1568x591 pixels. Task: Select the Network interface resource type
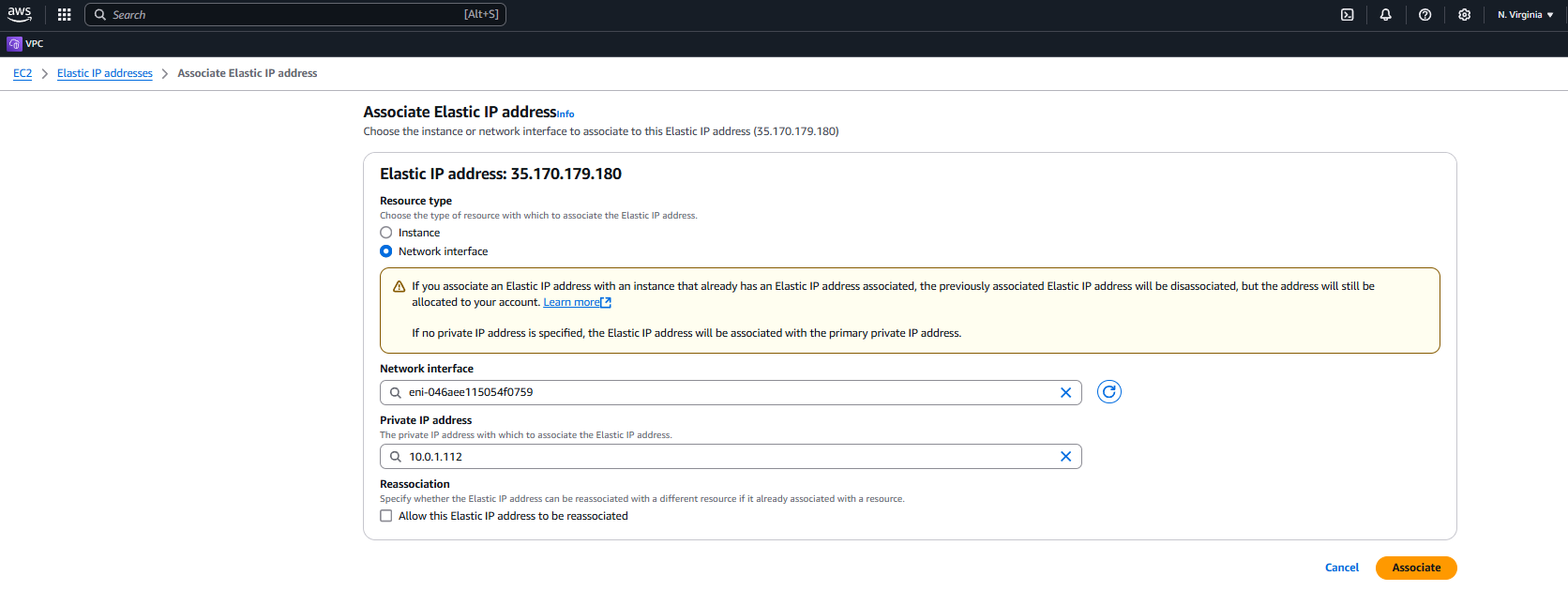tap(386, 251)
